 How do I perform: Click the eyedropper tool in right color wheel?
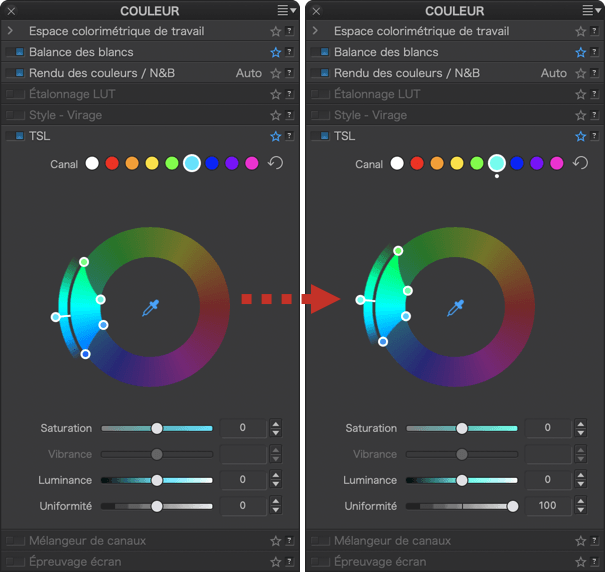[456, 308]
